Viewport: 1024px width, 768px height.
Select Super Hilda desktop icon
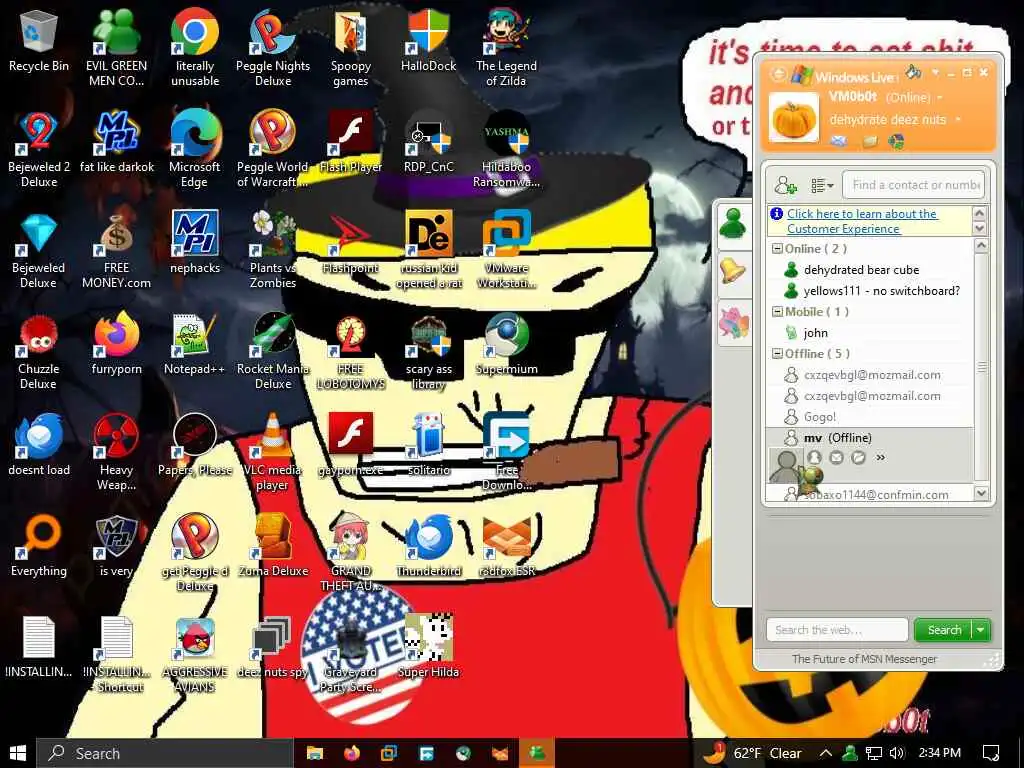pos(428,647)
